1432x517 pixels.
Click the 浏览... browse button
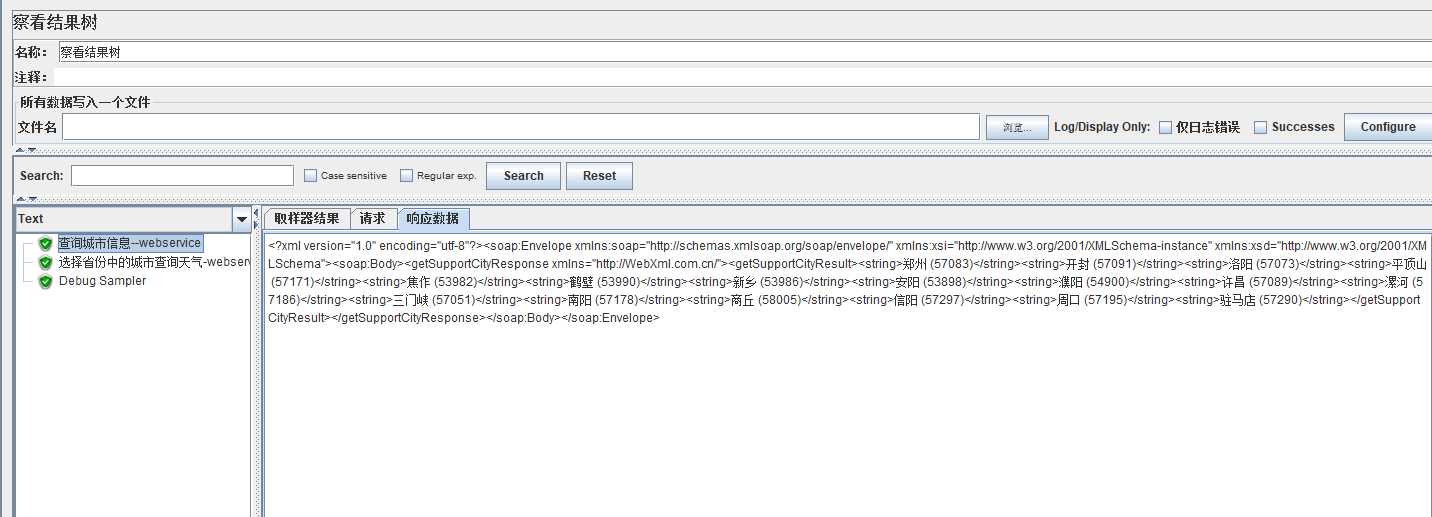point(1017,127)
